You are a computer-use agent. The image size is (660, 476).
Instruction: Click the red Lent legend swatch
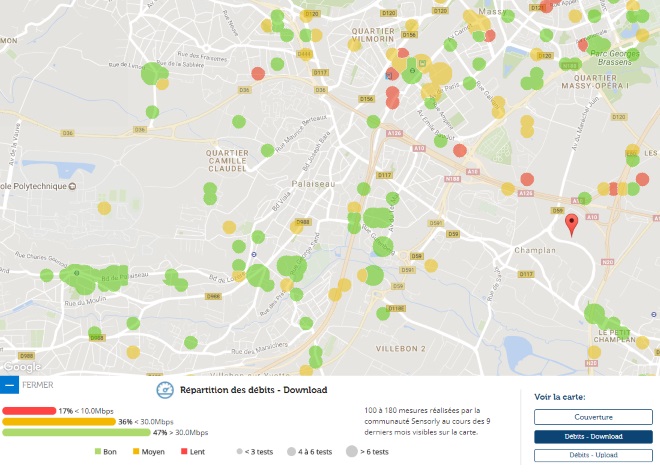184,451
